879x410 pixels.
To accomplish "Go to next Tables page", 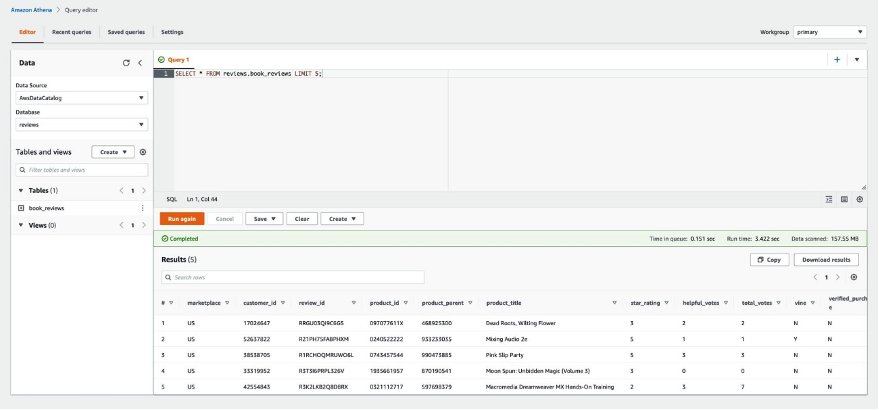I will tap(144, 191).
